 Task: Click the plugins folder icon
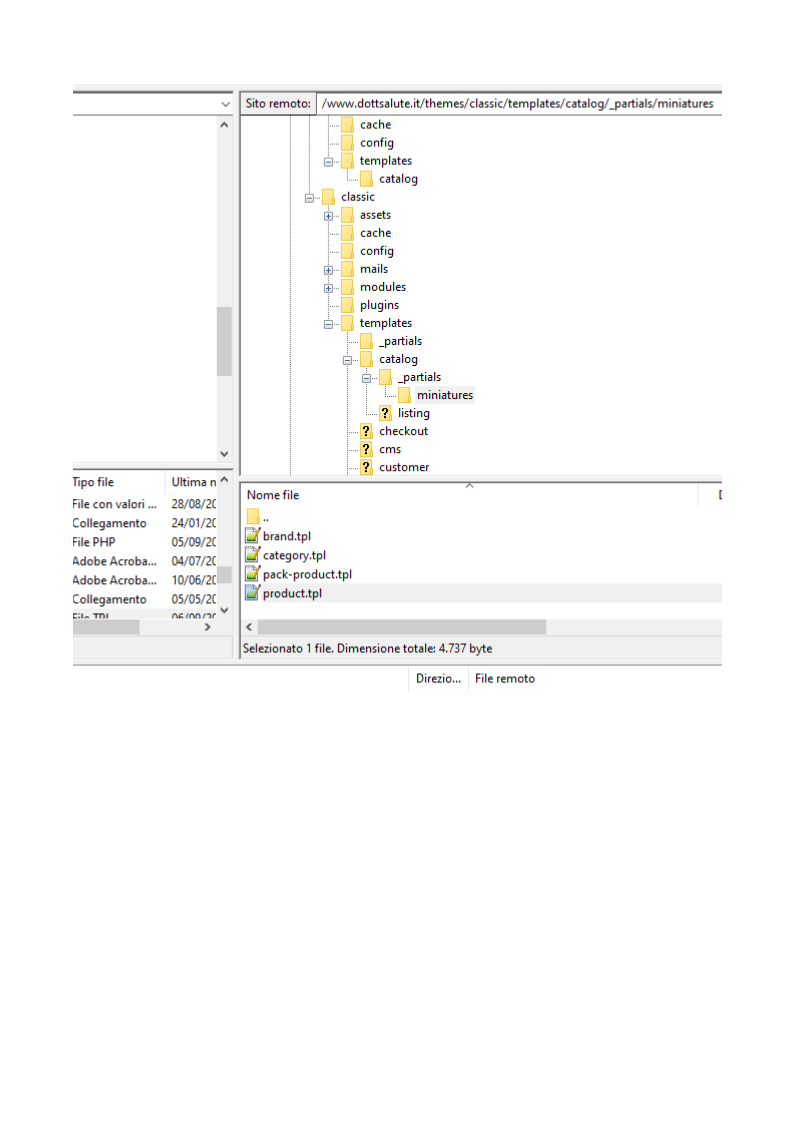tap(348, 305)
